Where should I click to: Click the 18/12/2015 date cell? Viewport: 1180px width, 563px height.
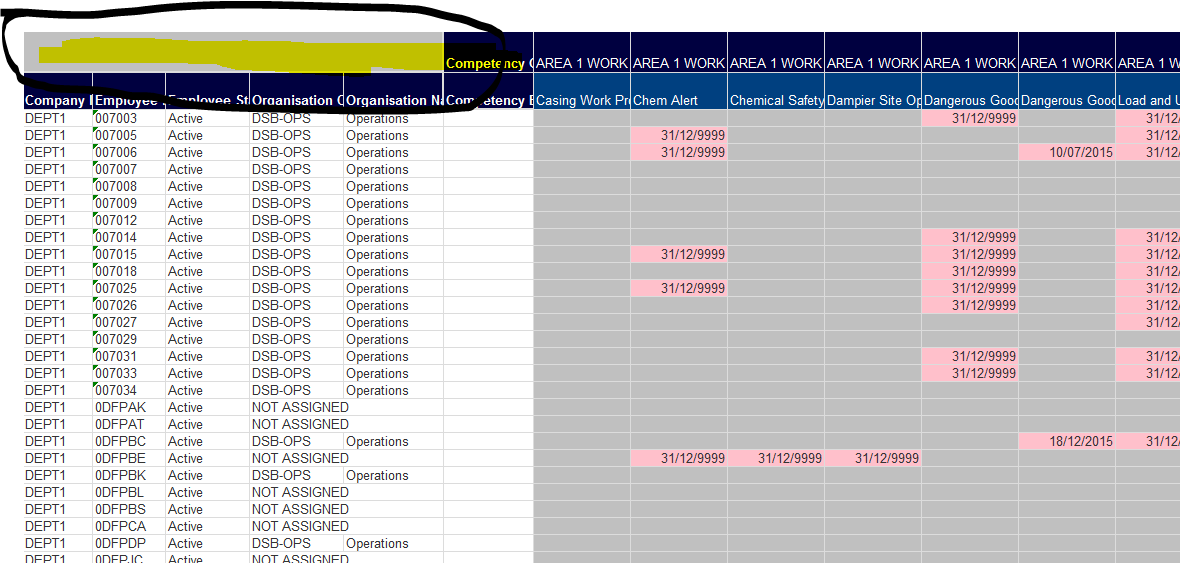point(1067,441)
